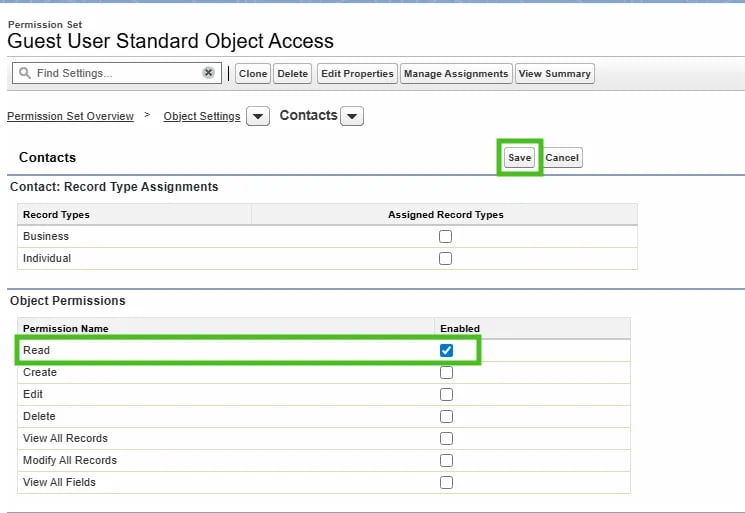Enable the Delete permission checkbox

tap(446, 417)
